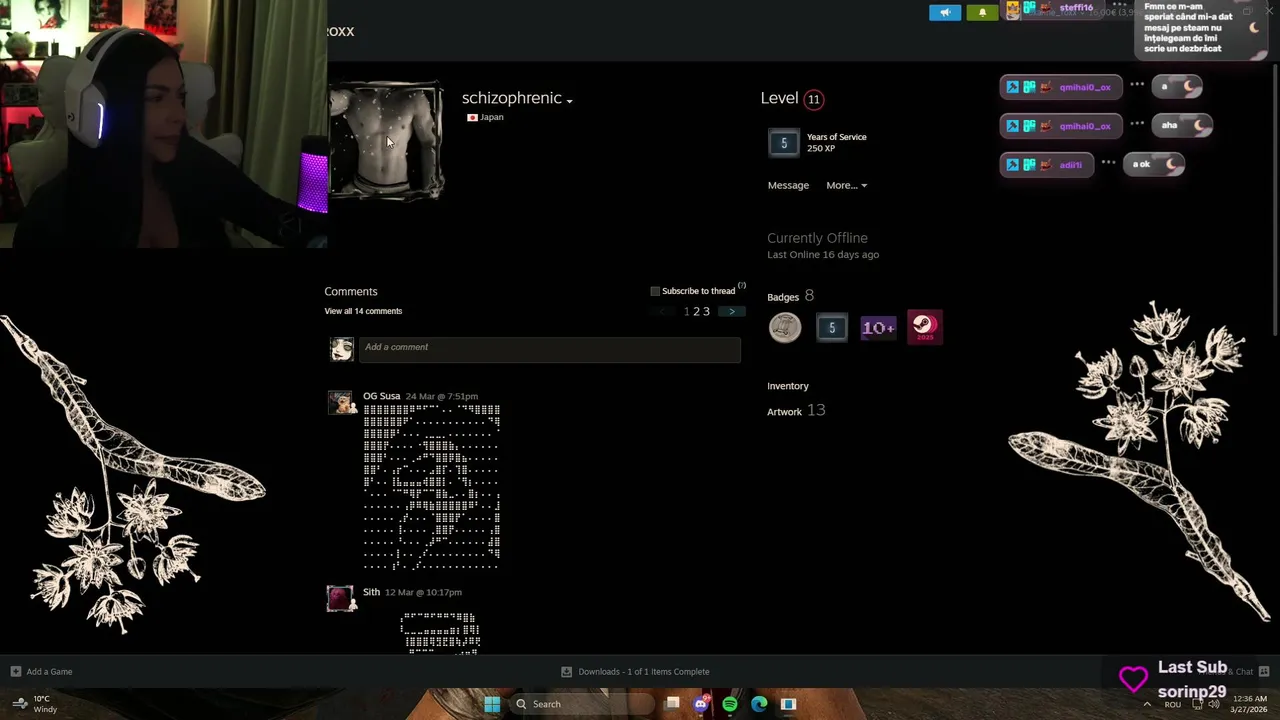The height and width of the screenshot is (720, 1280).
Task: Toggle Subscribe to thread checkbox
Action: [655, 291]
